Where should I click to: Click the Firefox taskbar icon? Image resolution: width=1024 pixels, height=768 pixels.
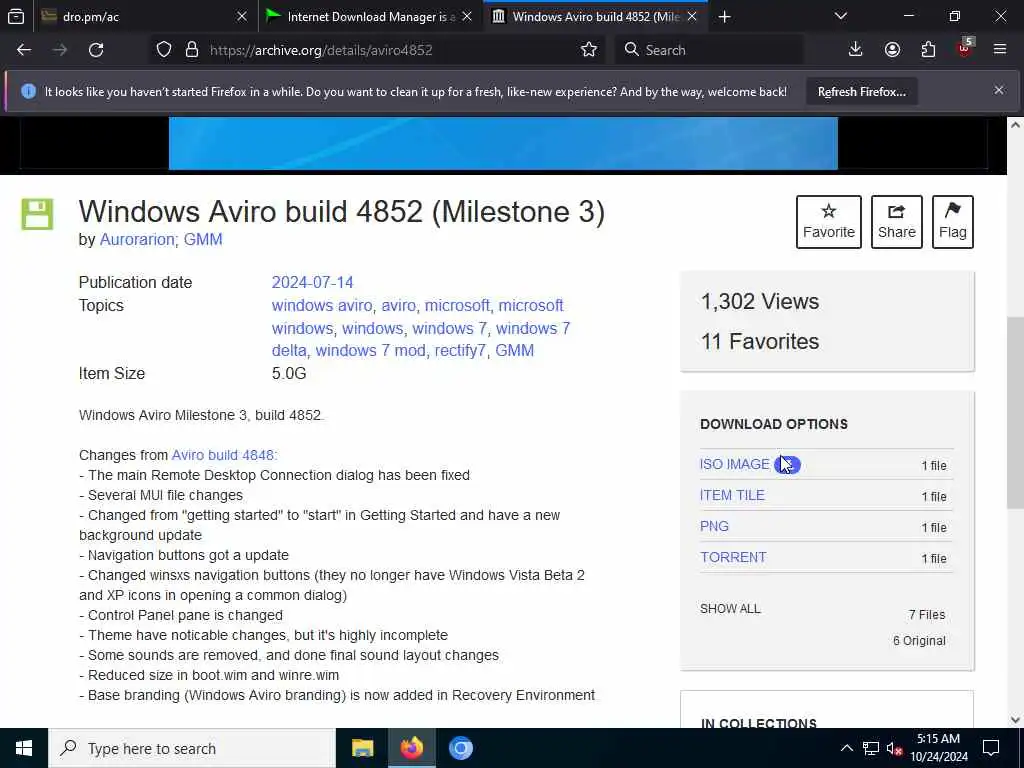point(411,748)
